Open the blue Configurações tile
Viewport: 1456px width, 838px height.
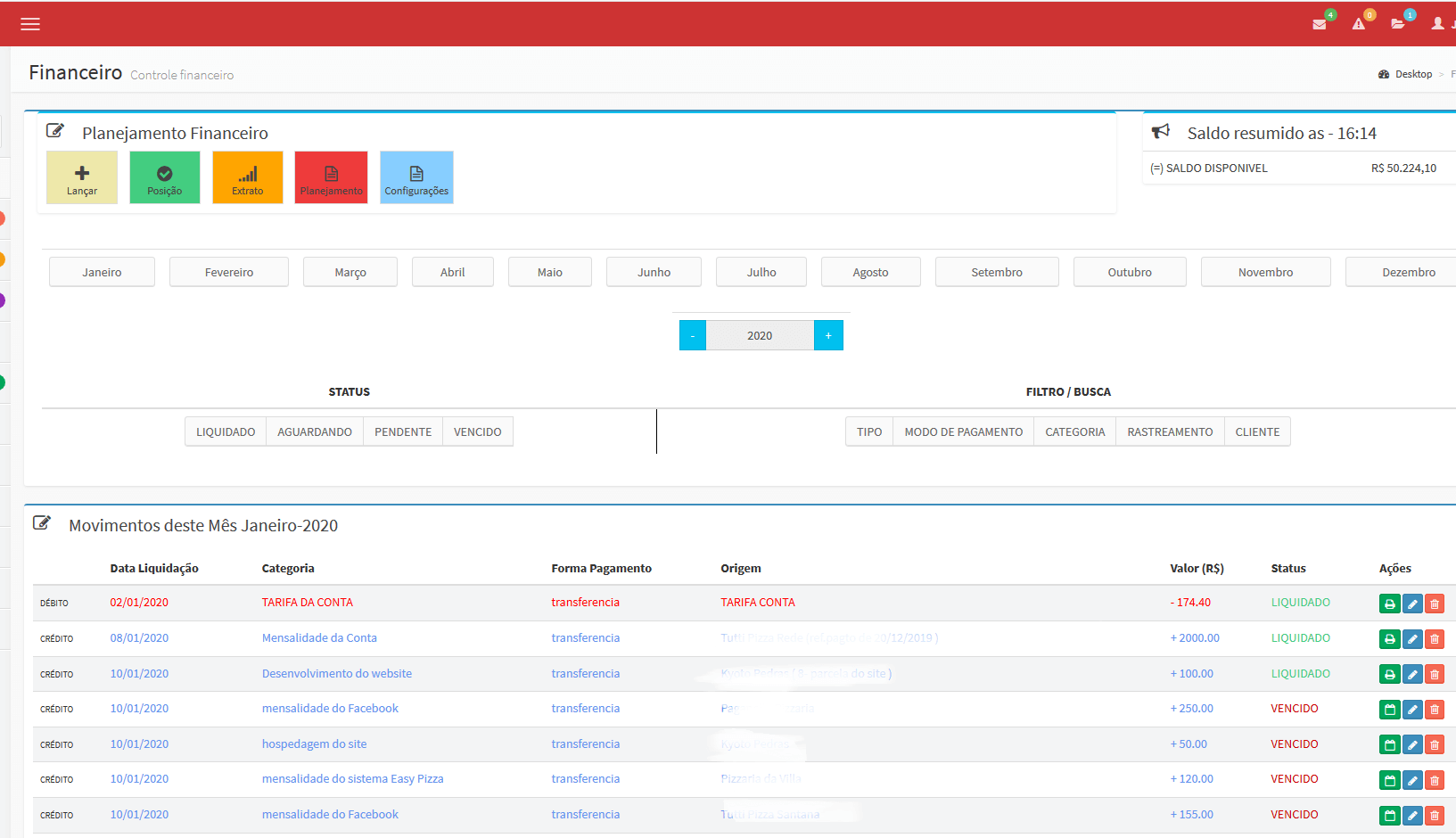coord(416,177)
